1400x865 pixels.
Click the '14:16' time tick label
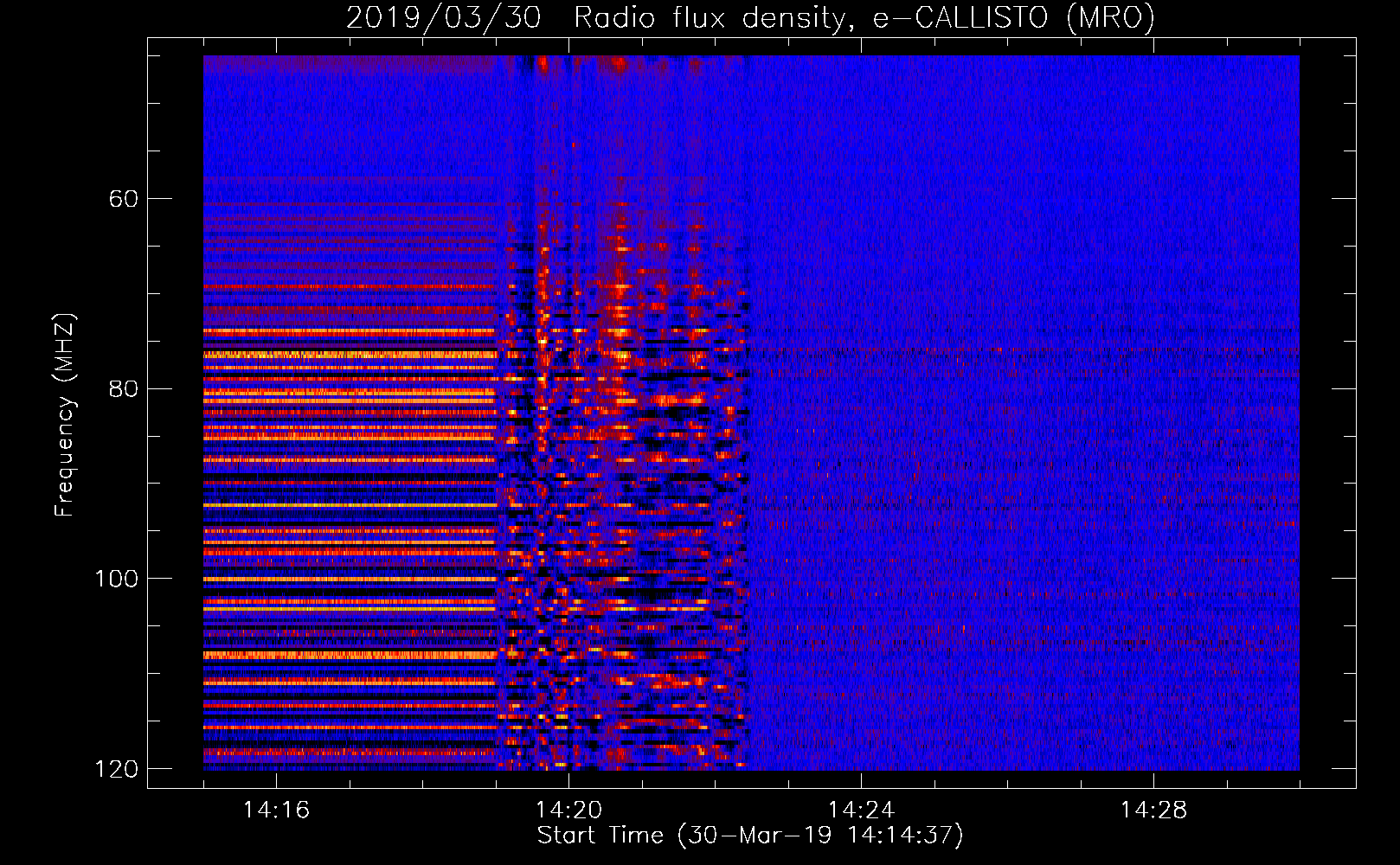pos(276,810)
